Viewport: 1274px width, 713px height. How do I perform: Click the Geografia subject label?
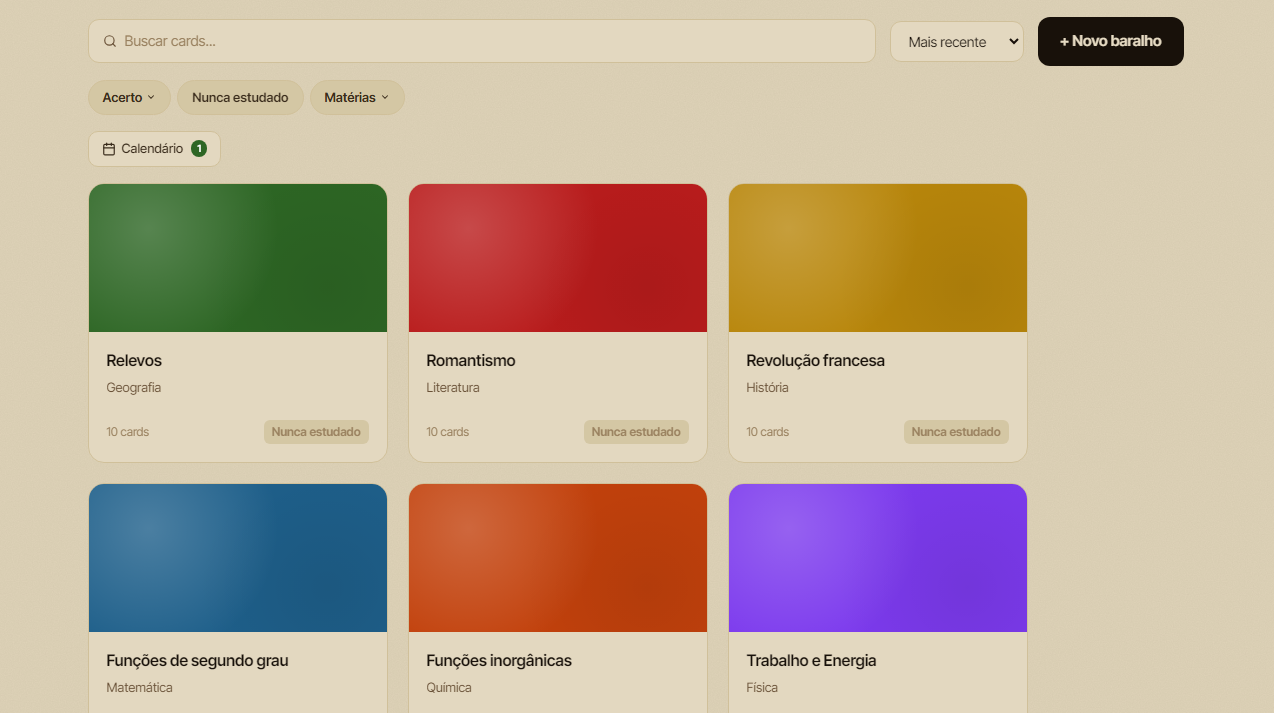[134, 387]
